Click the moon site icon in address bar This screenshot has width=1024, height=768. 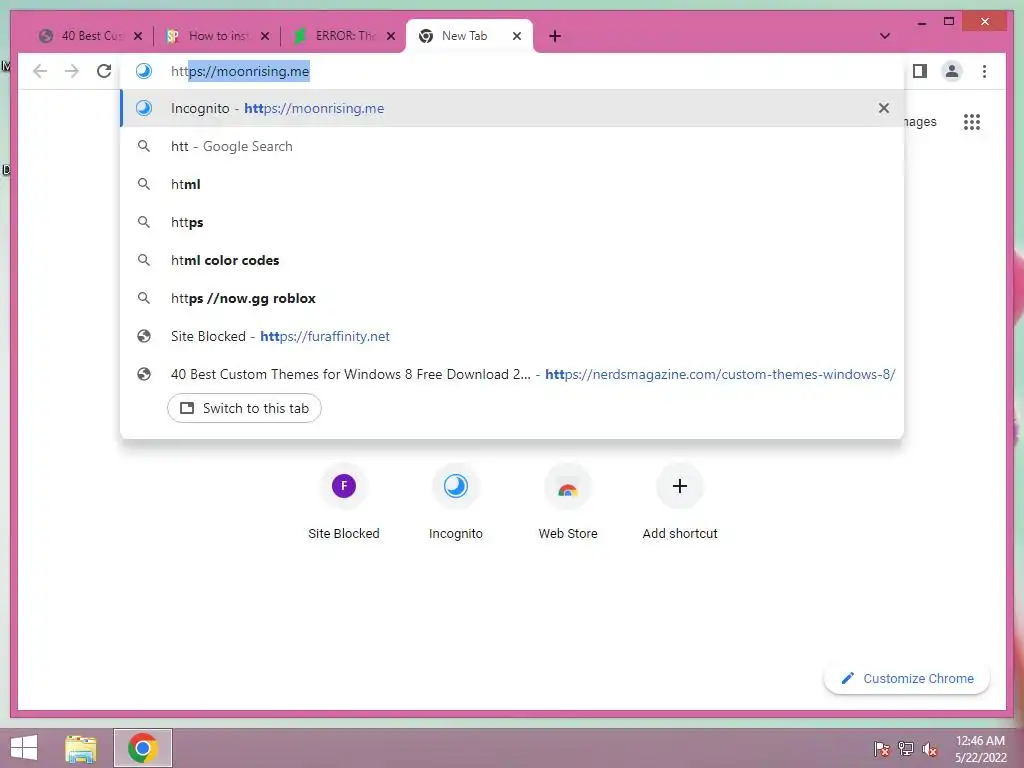tap(144, 71)
